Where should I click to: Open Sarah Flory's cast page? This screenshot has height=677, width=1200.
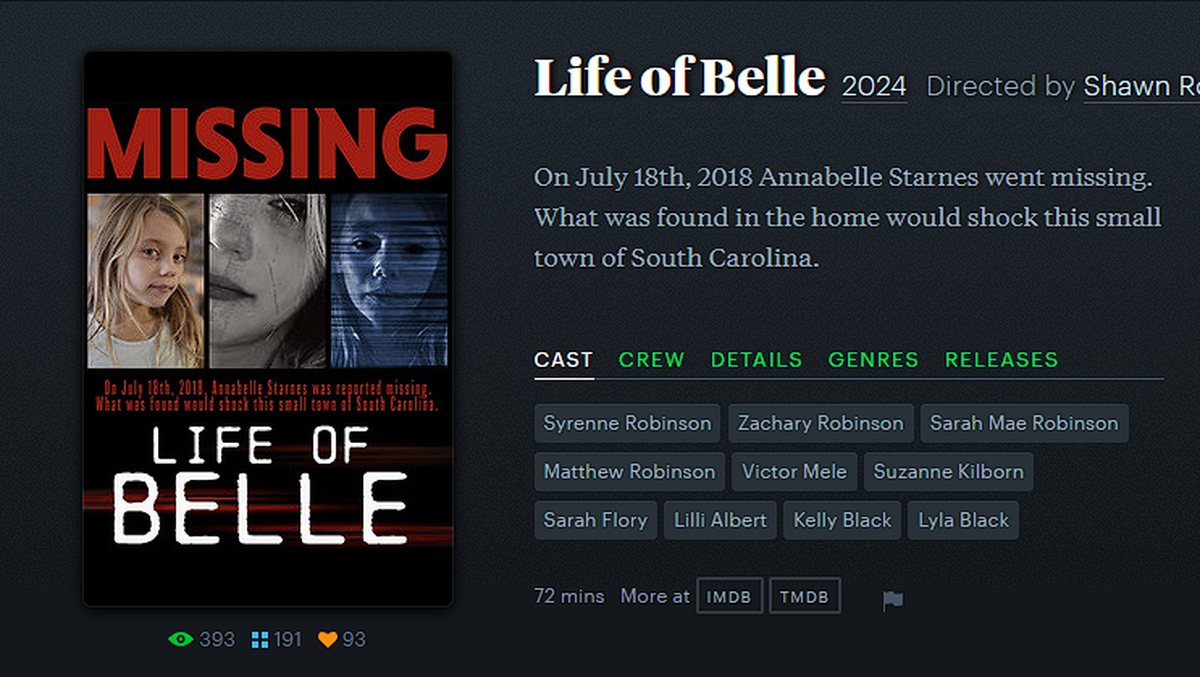(595, 520)
